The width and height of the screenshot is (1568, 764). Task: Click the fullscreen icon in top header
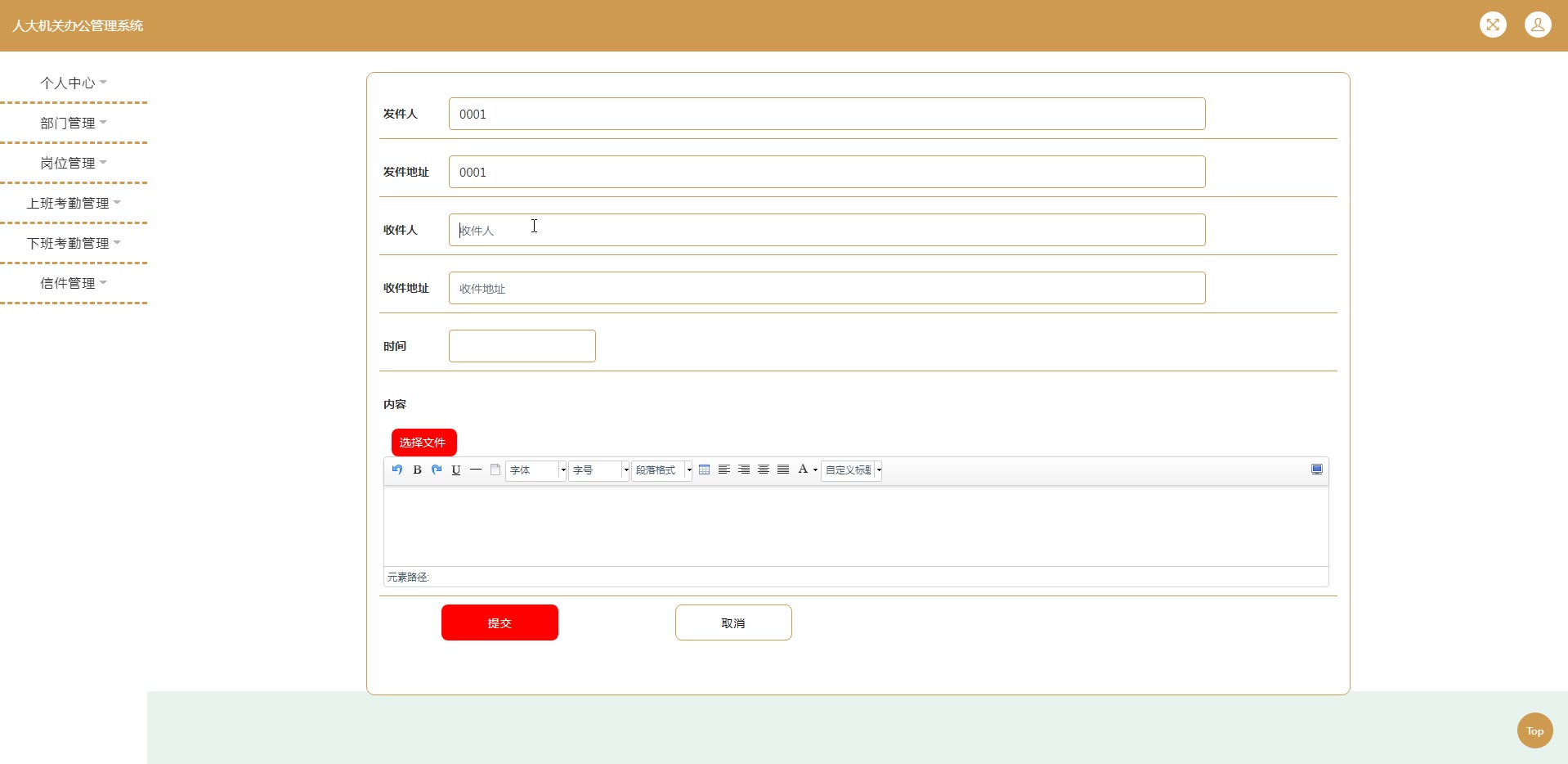(x=1493, y=25)
